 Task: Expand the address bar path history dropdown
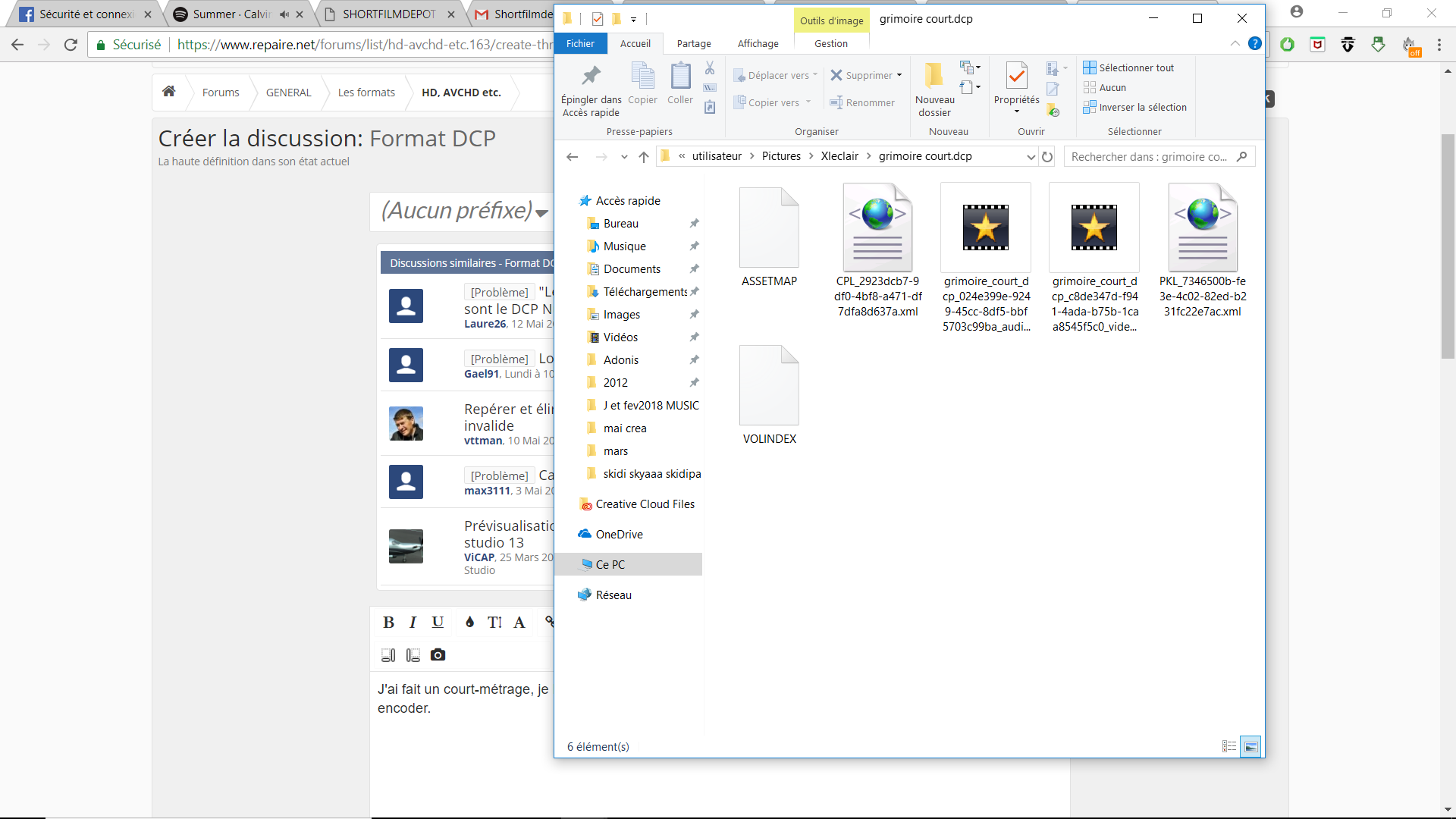coord(1031,157)
